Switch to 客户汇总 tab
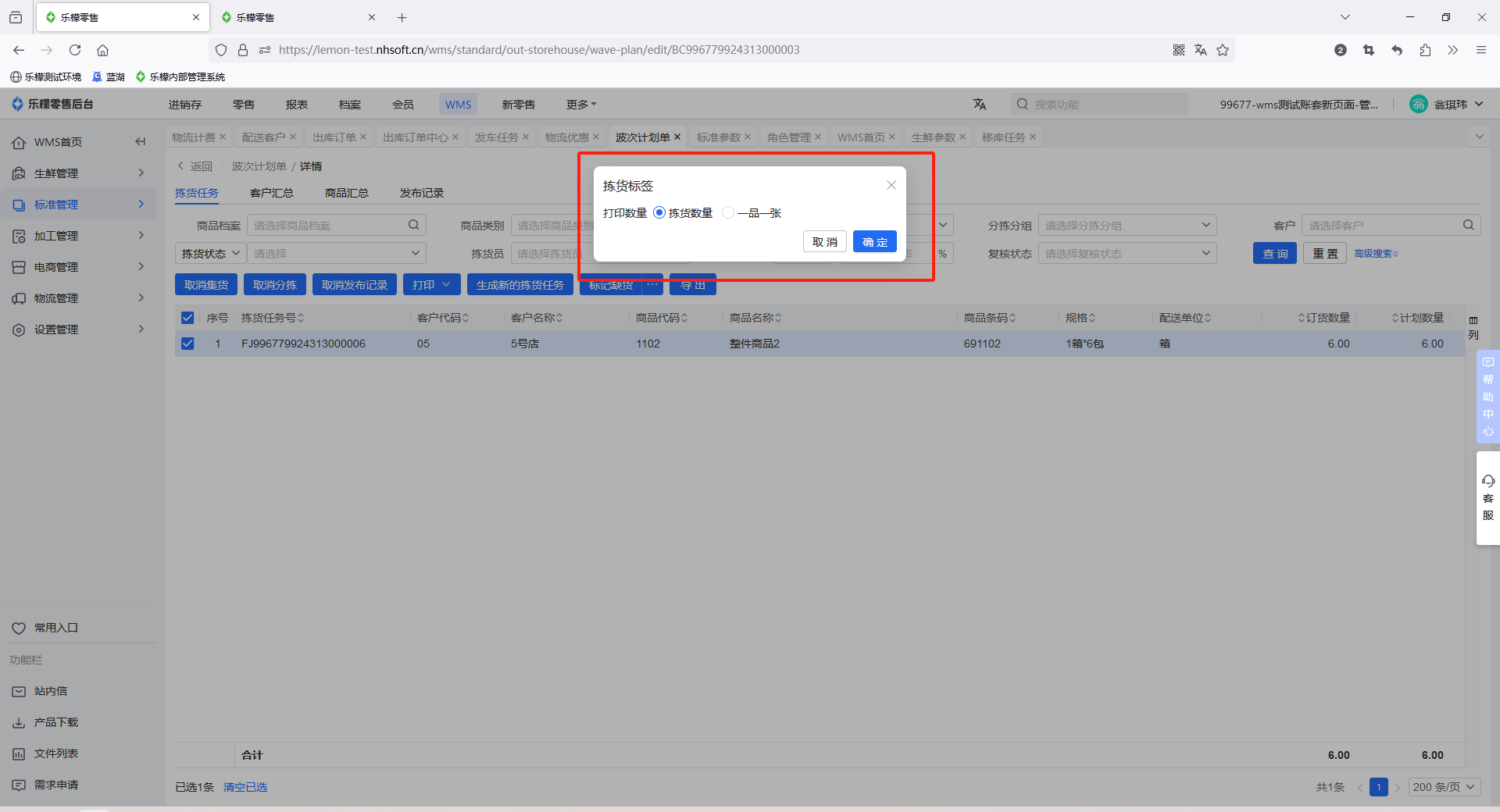 (272, 193)
